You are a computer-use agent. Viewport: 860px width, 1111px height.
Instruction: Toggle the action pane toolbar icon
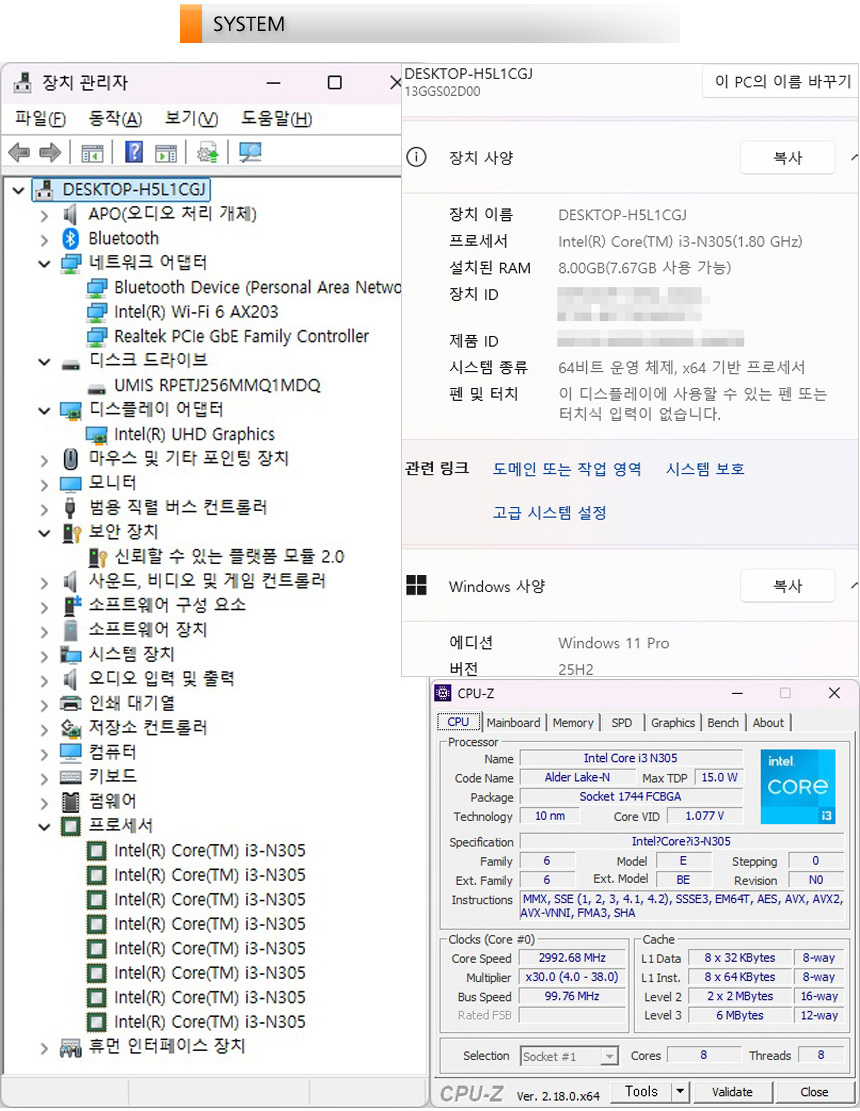(x=166, y=153)
